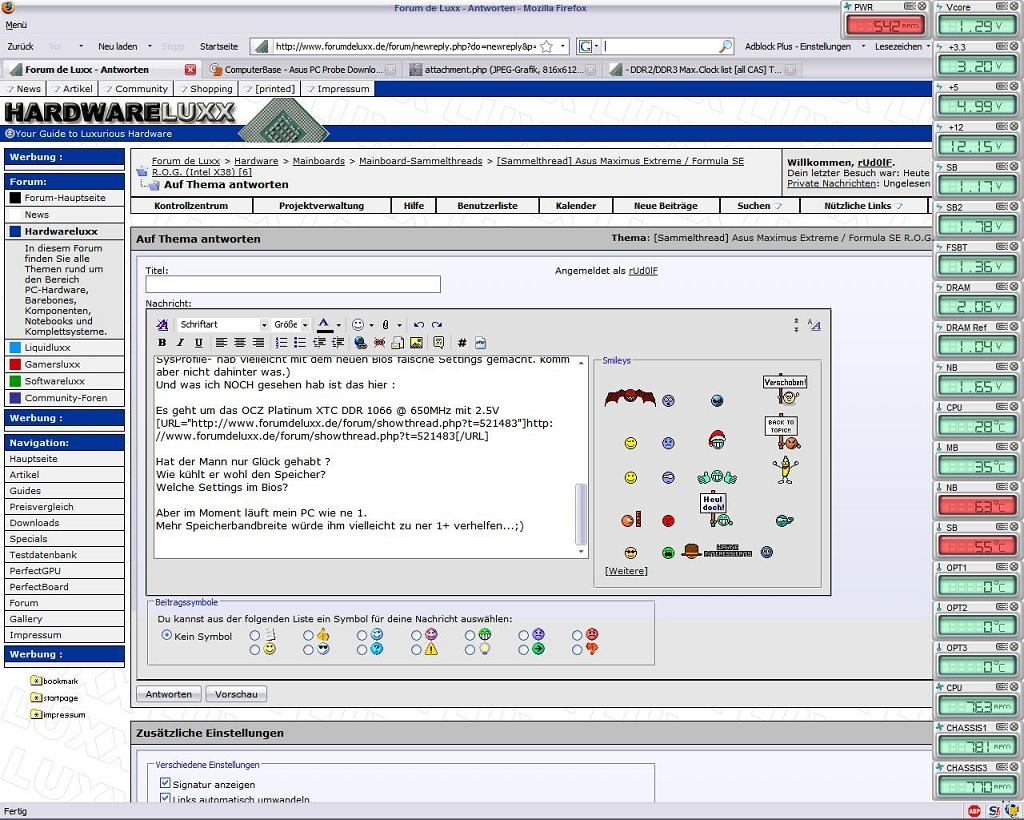Select the sunglasses smiley post icon radio
The height and width of the screenshot is (820, 1024).
tap(308, 650)
